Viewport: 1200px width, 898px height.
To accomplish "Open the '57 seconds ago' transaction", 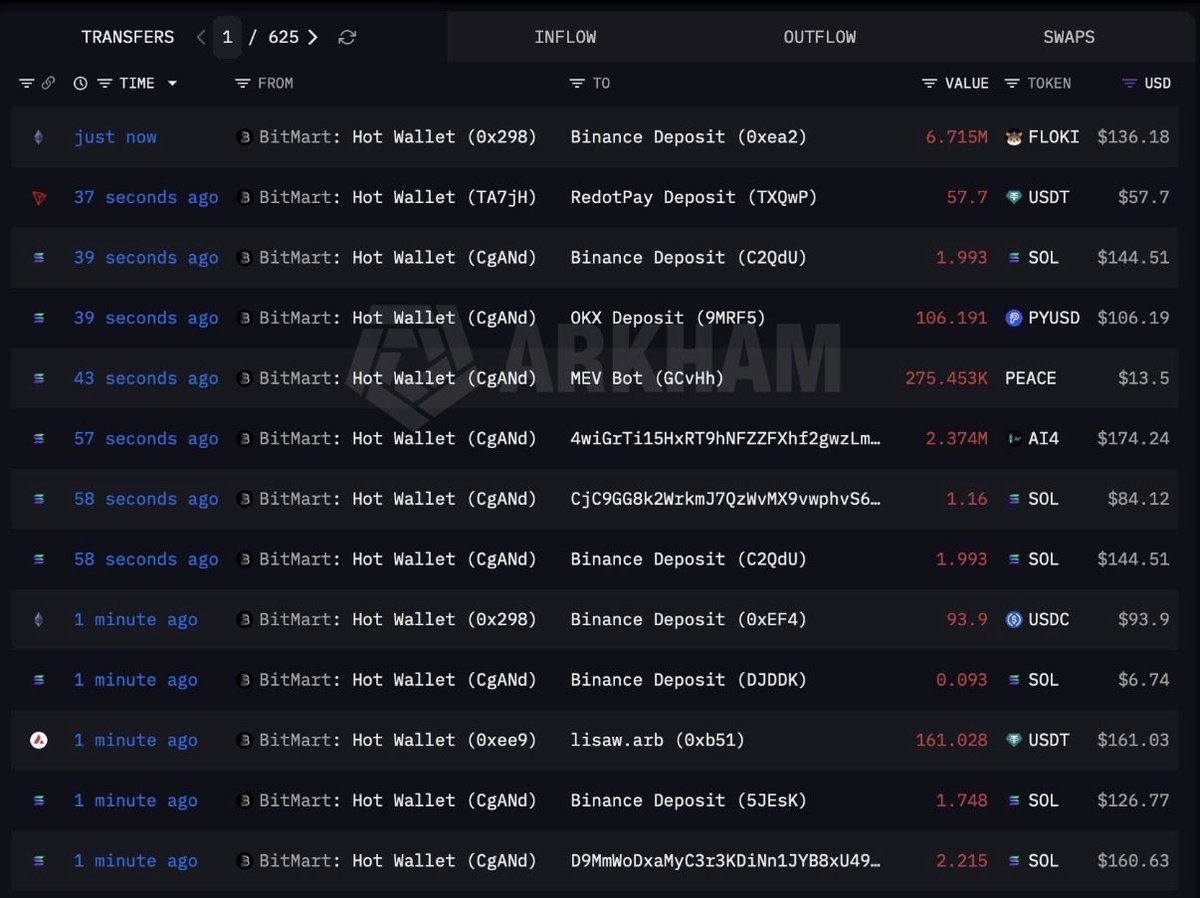I will pos(146,439).
